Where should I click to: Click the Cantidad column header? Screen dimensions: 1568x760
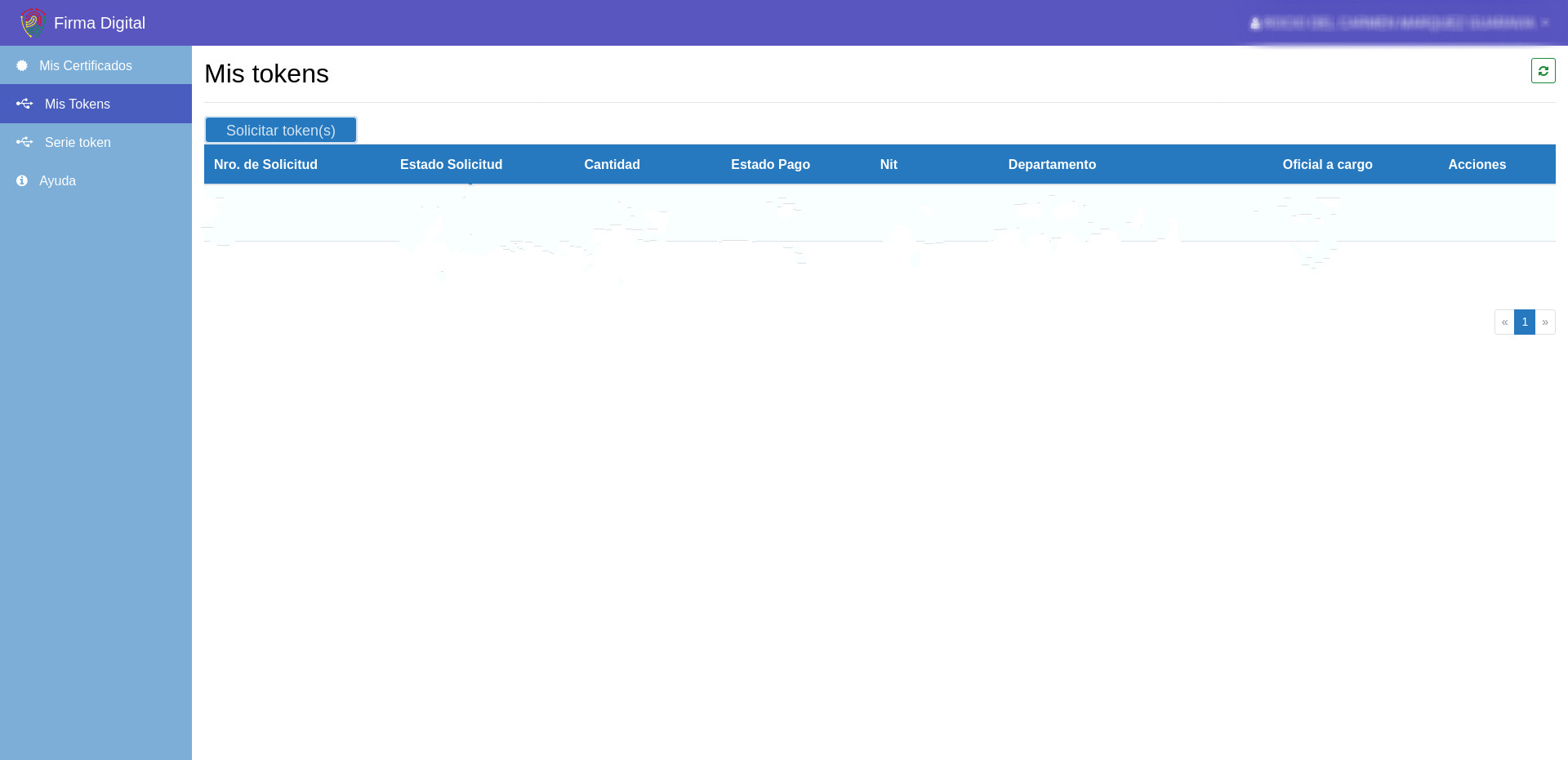click(x=612, y=164)
